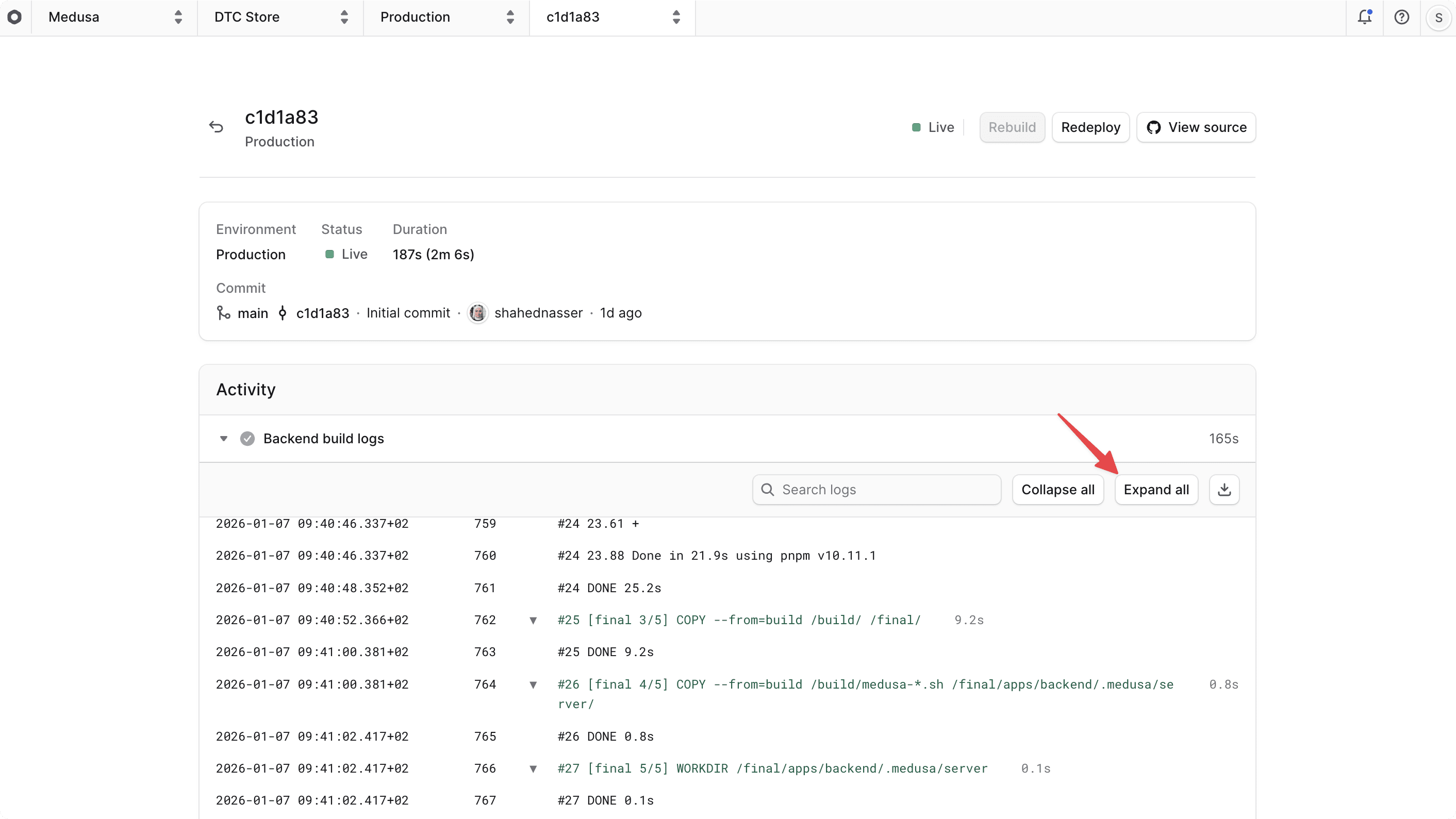Open the notifications bell icon
Screen dimensions: 1456x819
click(1364, 17)
